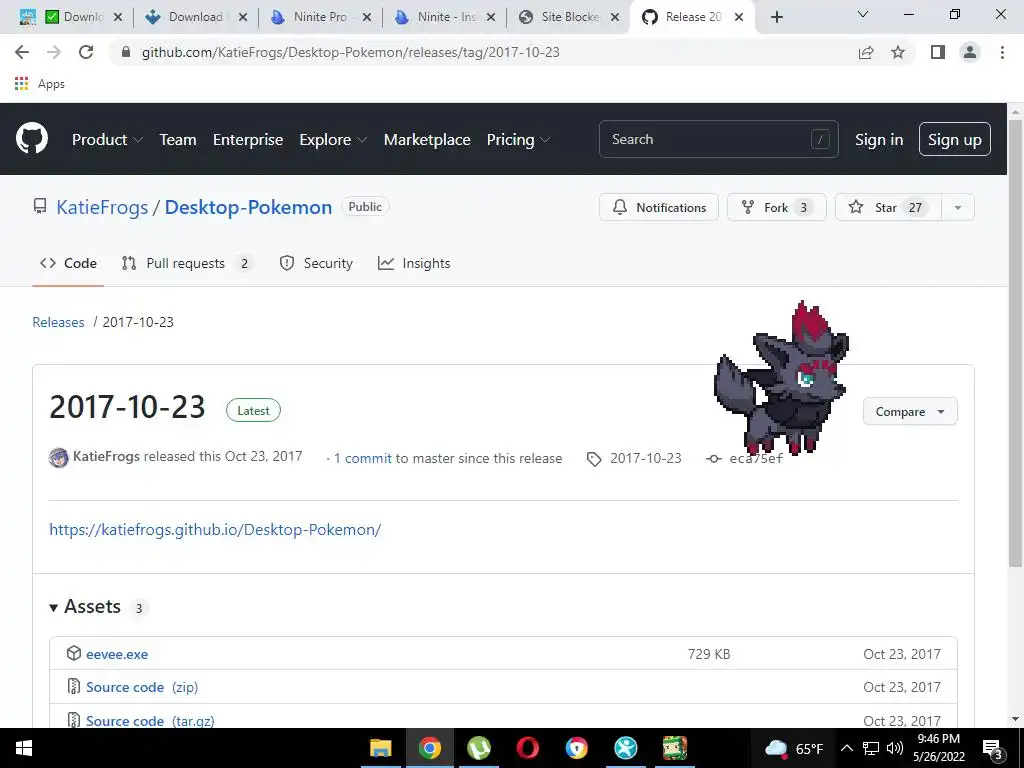
Task: Go back with browser back arrow
Action: pos(22,52)
